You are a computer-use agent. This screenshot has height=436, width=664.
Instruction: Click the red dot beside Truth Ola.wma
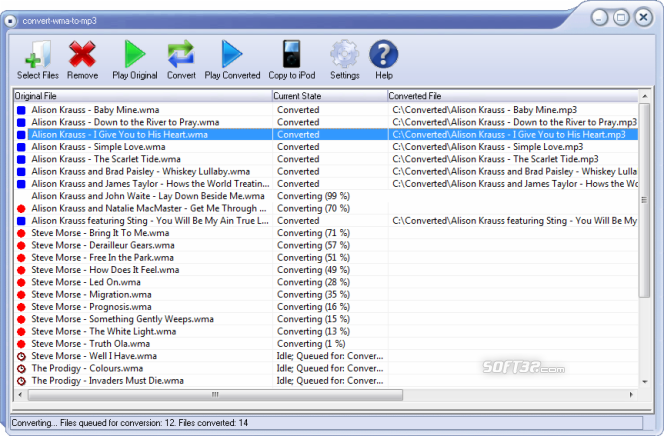point(21,344)
